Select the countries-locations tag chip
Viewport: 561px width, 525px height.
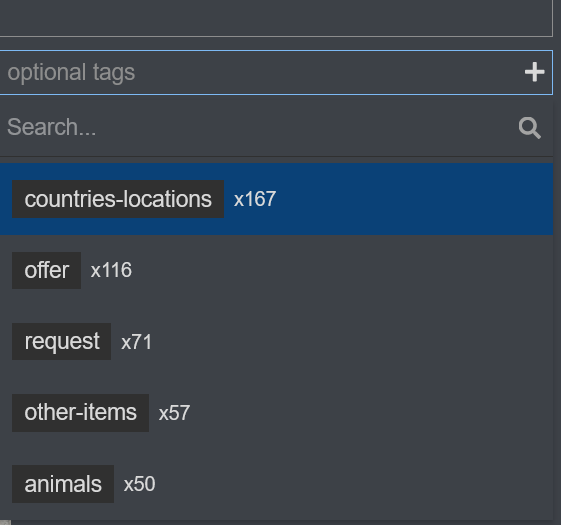[x=118, y=199]
